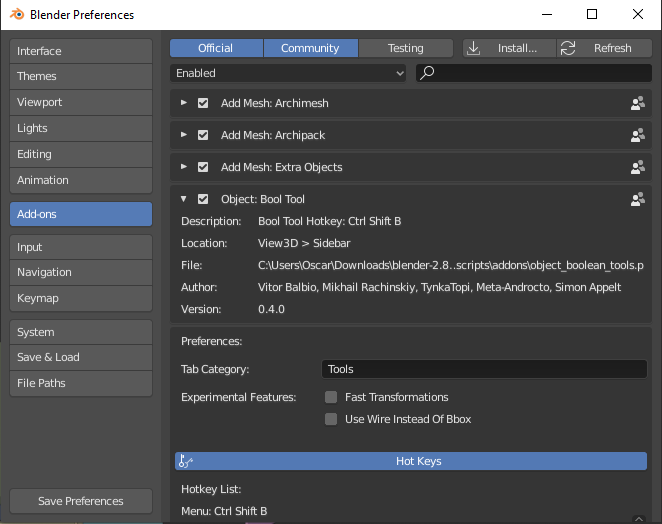662x524 pixels.
Task: Disable the Add Mesh: Archipack add-on checkbox
Action: point(203,135)
